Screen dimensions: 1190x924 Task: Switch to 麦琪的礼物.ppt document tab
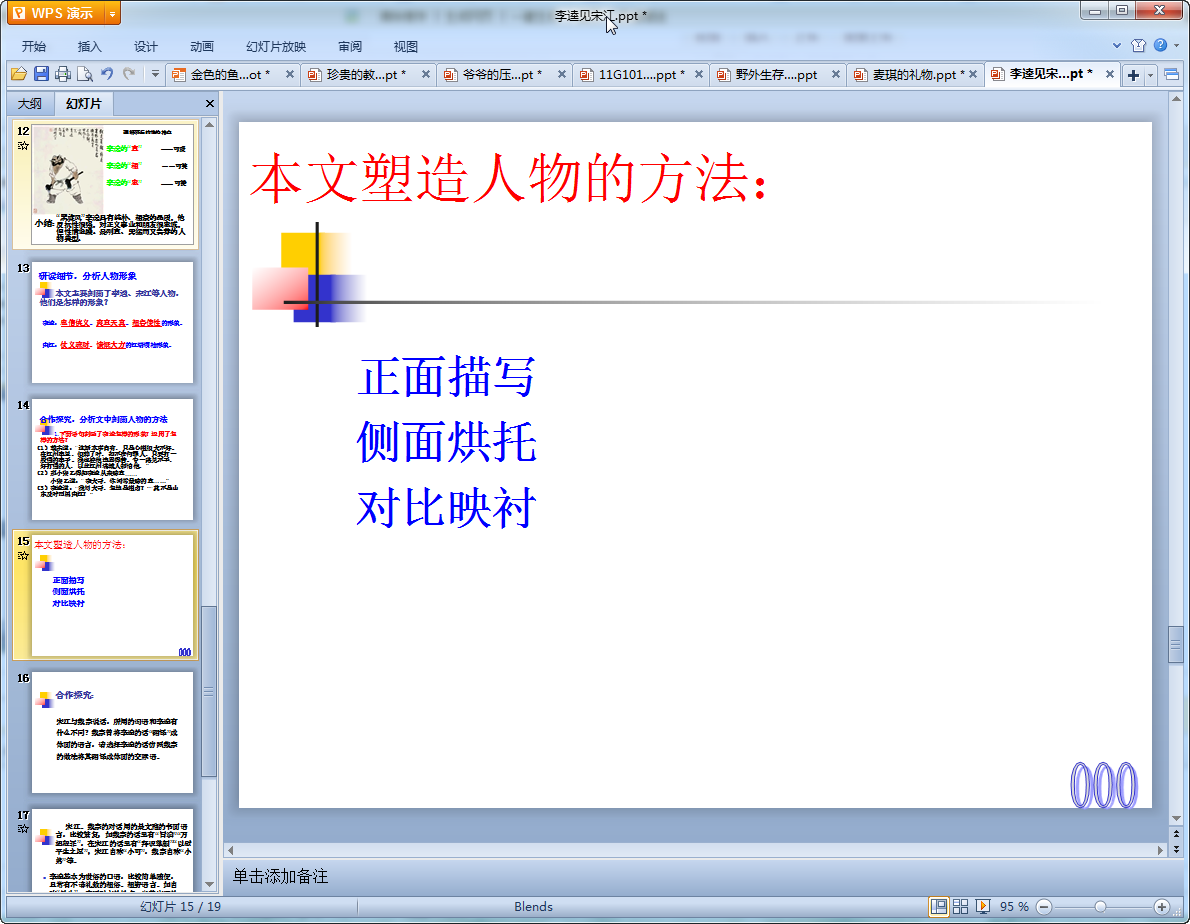(910, 75)
